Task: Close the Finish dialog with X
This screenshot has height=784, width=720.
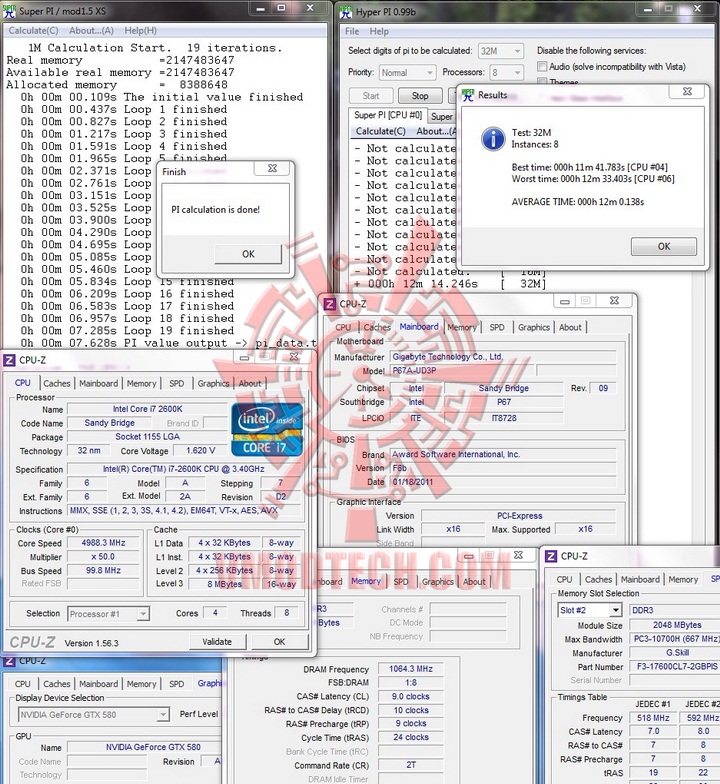Action: point(272,168)
